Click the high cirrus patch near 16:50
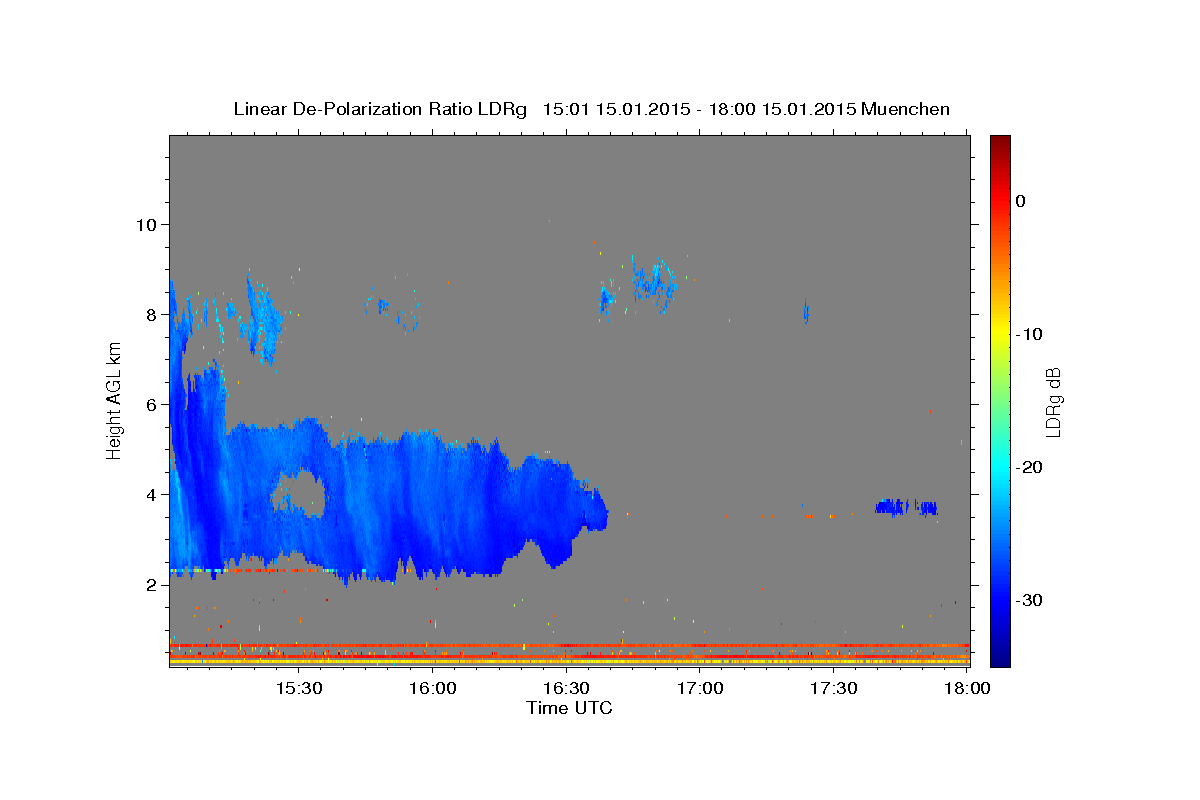Image resolution: width=1200 pixels, height=800 pixels. (655, 283)
